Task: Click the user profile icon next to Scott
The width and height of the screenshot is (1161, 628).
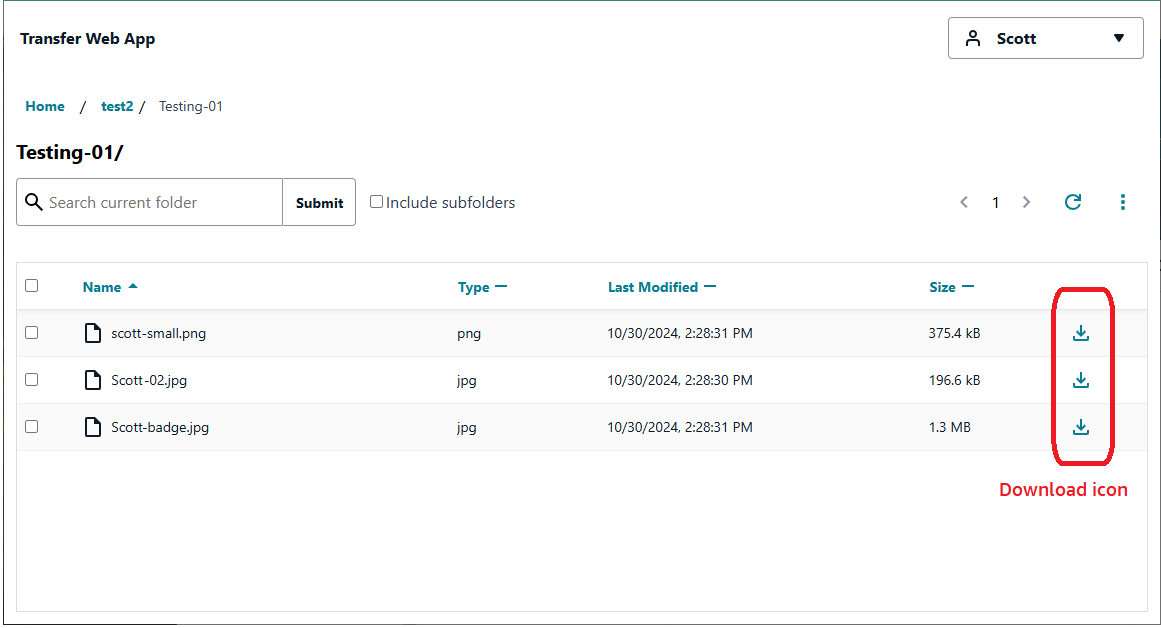Action: [x=973, y=37]
